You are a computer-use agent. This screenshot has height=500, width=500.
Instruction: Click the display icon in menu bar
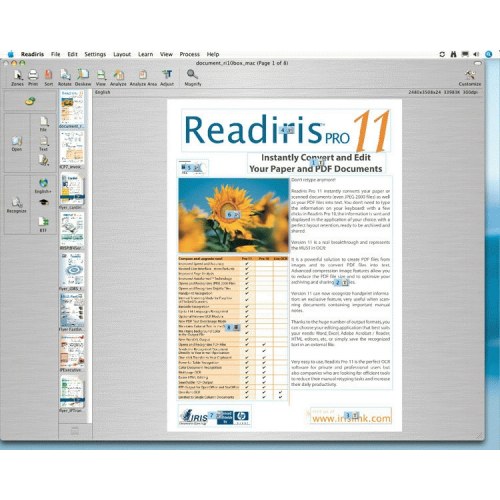click(x=465, y=54)
